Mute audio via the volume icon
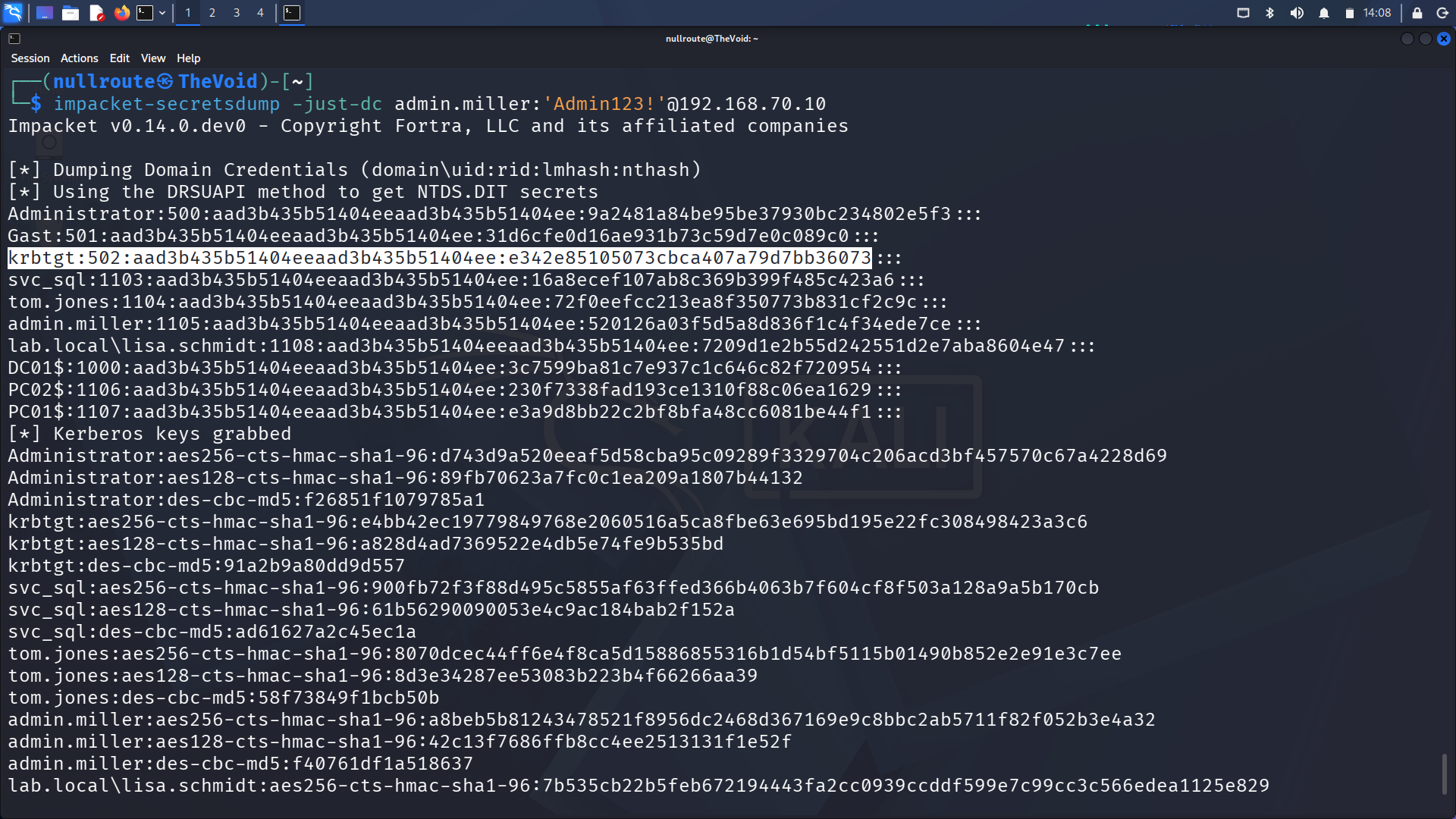This screenshot has height=819, width=1456. pyautogui.click(x=1298, y=13)
